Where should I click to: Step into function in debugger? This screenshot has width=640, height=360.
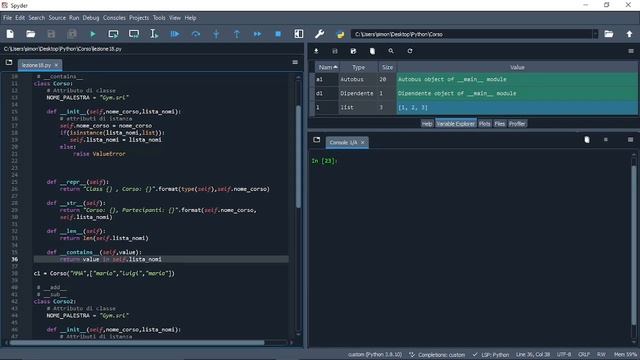tap(216, 34)
